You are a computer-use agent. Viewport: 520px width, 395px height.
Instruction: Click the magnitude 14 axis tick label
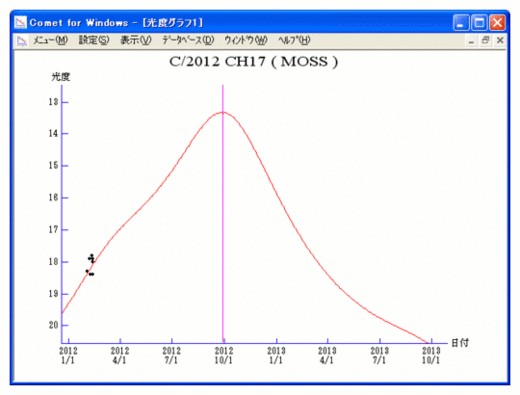pyautogui.click(x=53, y=134)
